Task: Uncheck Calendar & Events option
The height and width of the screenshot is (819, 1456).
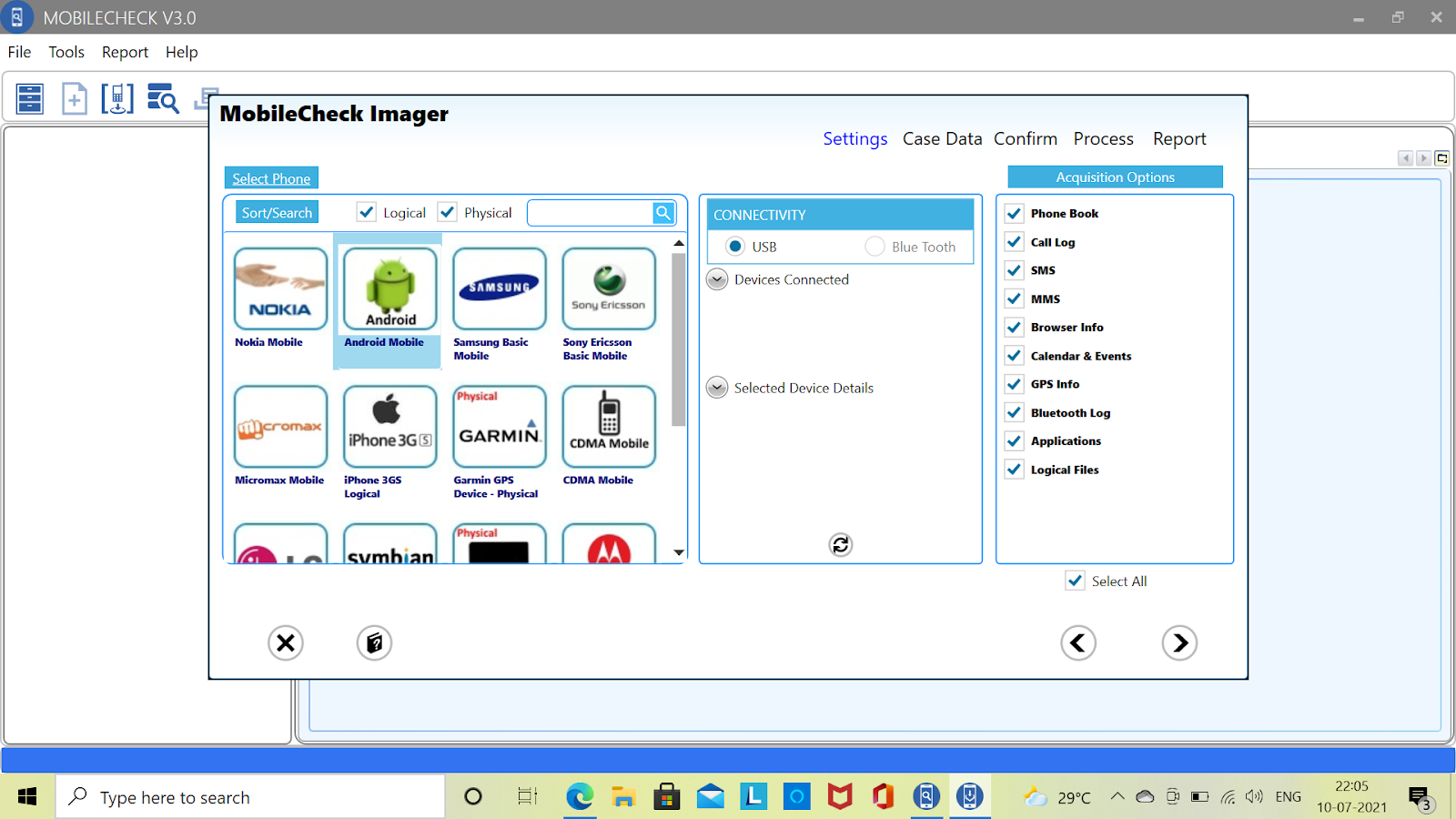Action: click(1014, 356)
